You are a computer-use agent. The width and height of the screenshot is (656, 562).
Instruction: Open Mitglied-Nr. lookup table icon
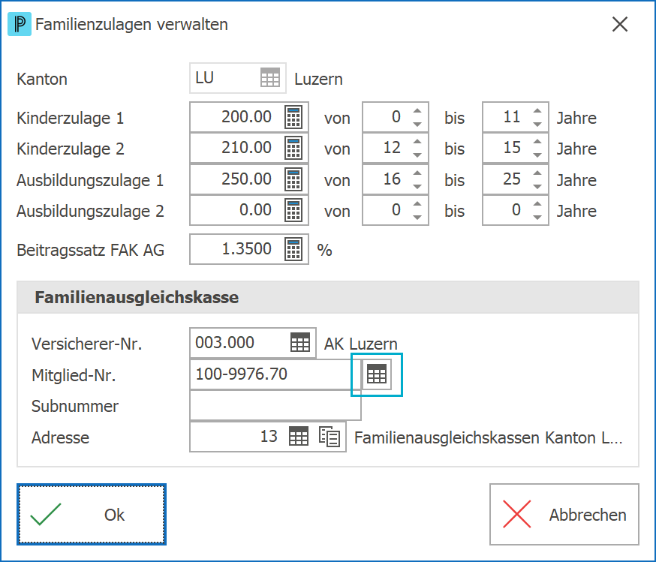pos(377,374)
